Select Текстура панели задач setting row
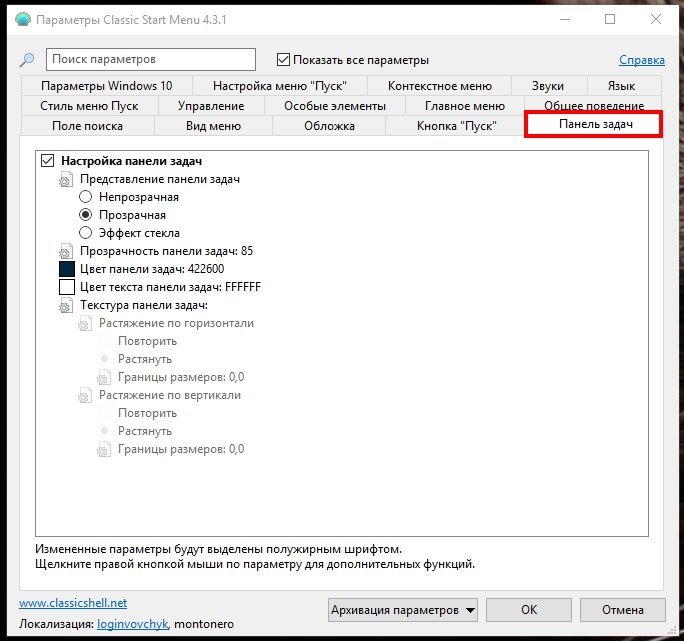684x641 pixels. 144,305
